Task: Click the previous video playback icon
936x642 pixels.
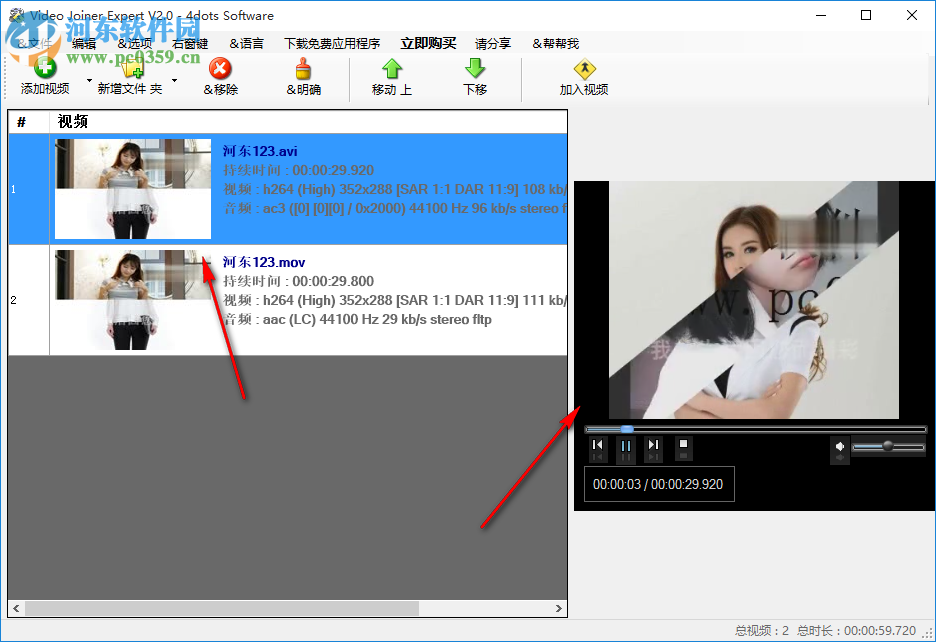Action: (x=597, y=445)
